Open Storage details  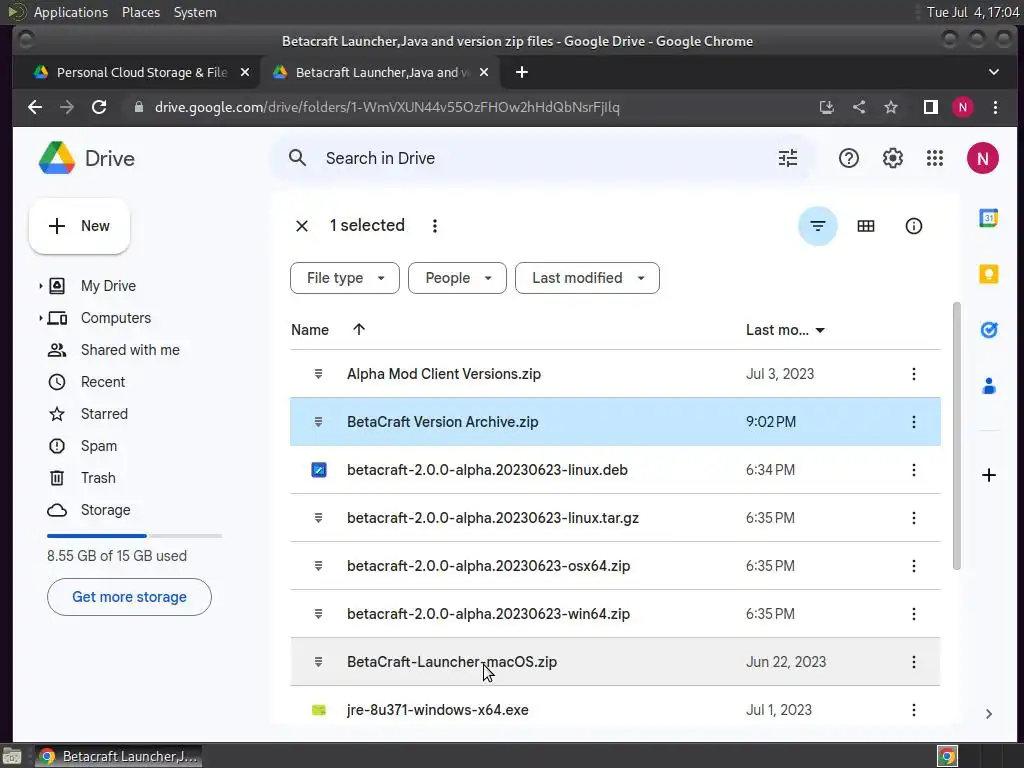click(105, 510)
